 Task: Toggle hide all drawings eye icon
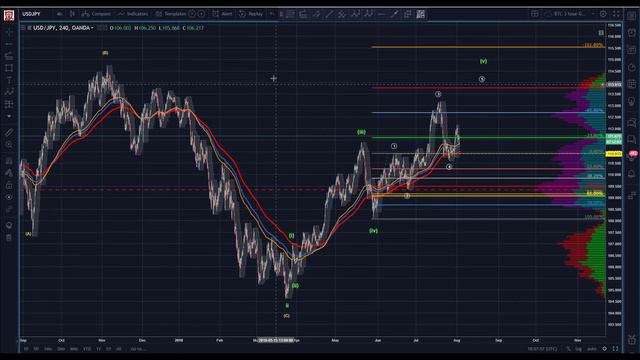pos(9,197)
